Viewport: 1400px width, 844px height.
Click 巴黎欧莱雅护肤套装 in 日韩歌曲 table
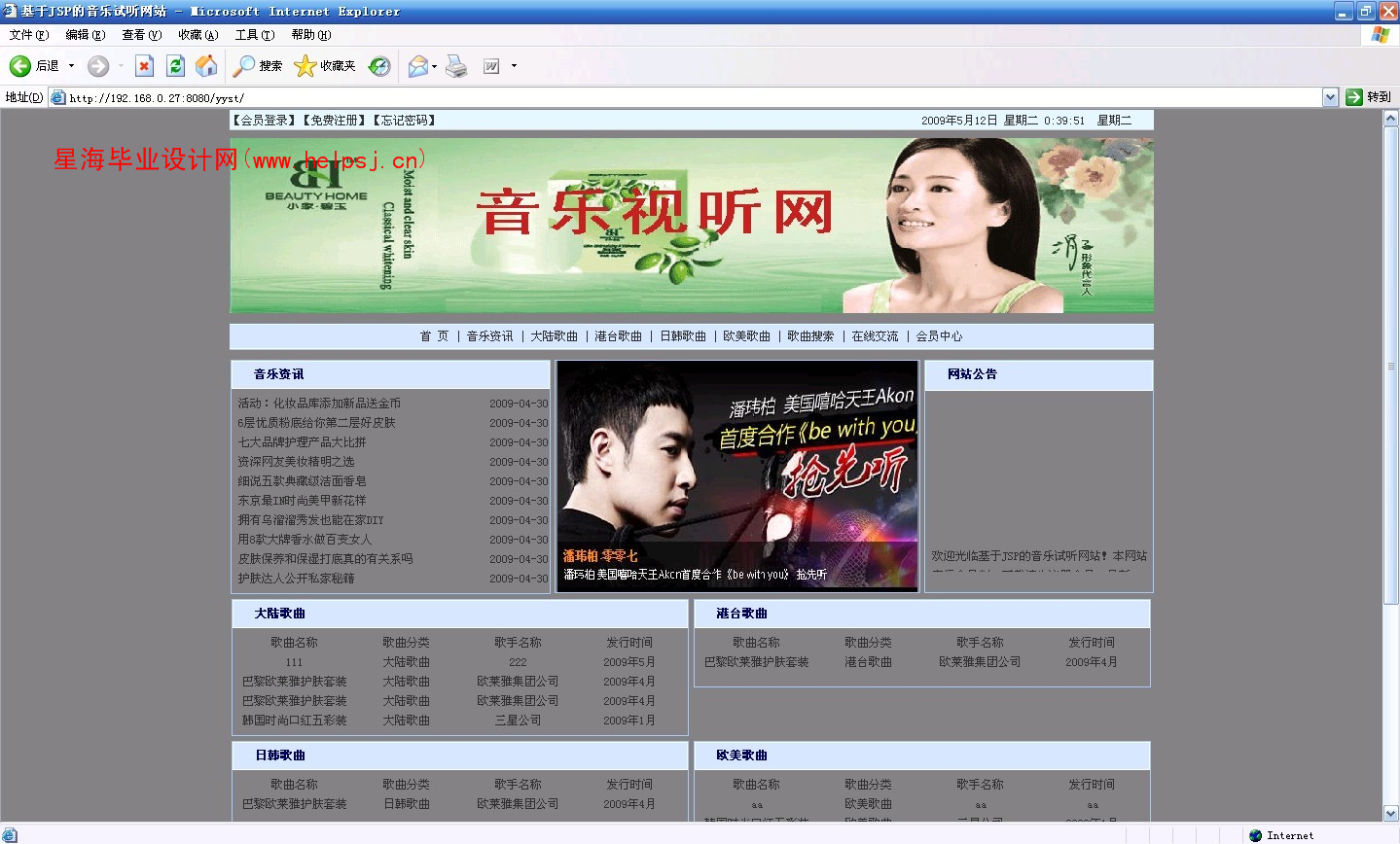pyautogui.click(x=294, y=804)
